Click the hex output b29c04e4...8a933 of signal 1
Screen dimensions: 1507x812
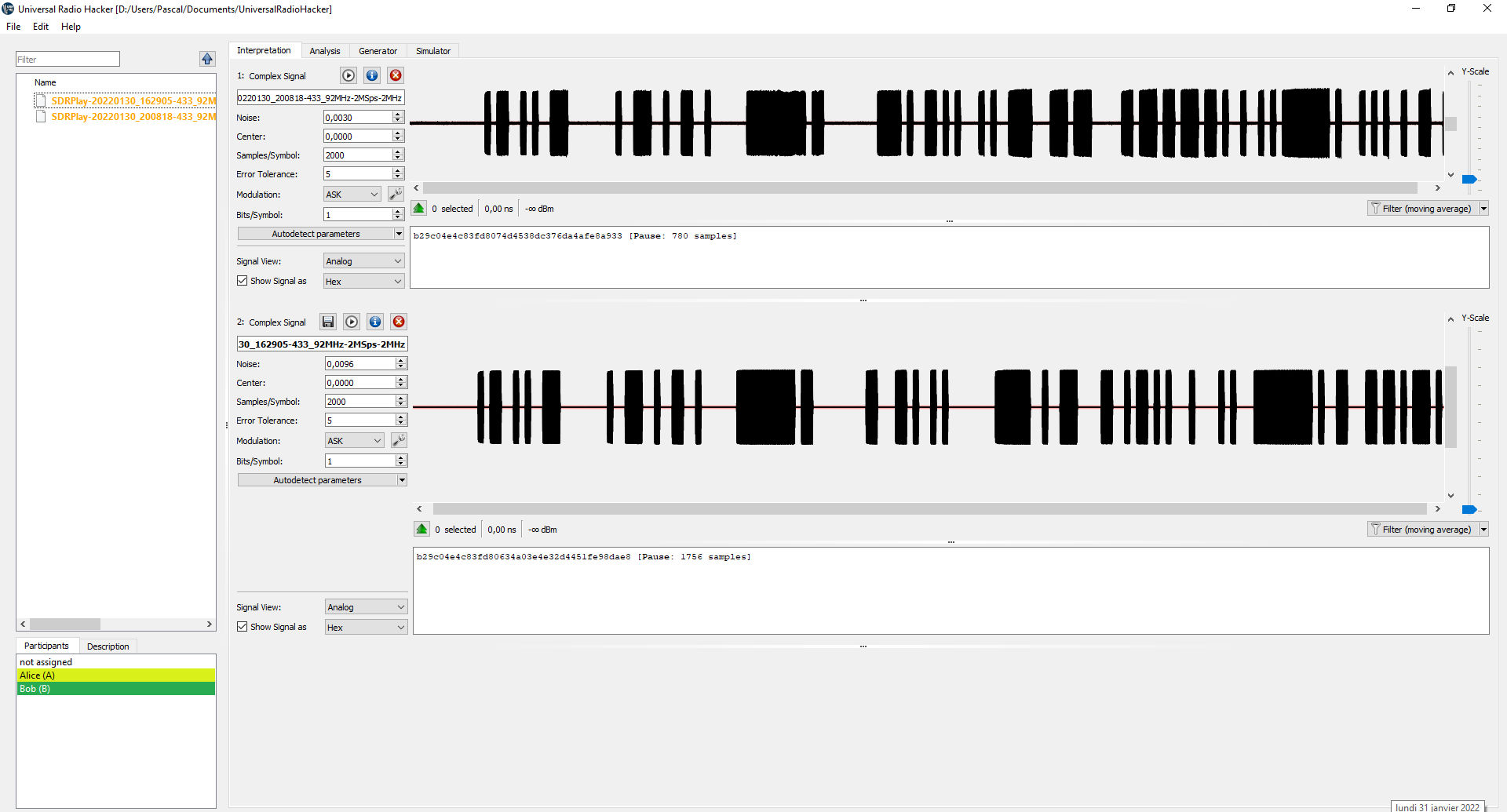518,235
